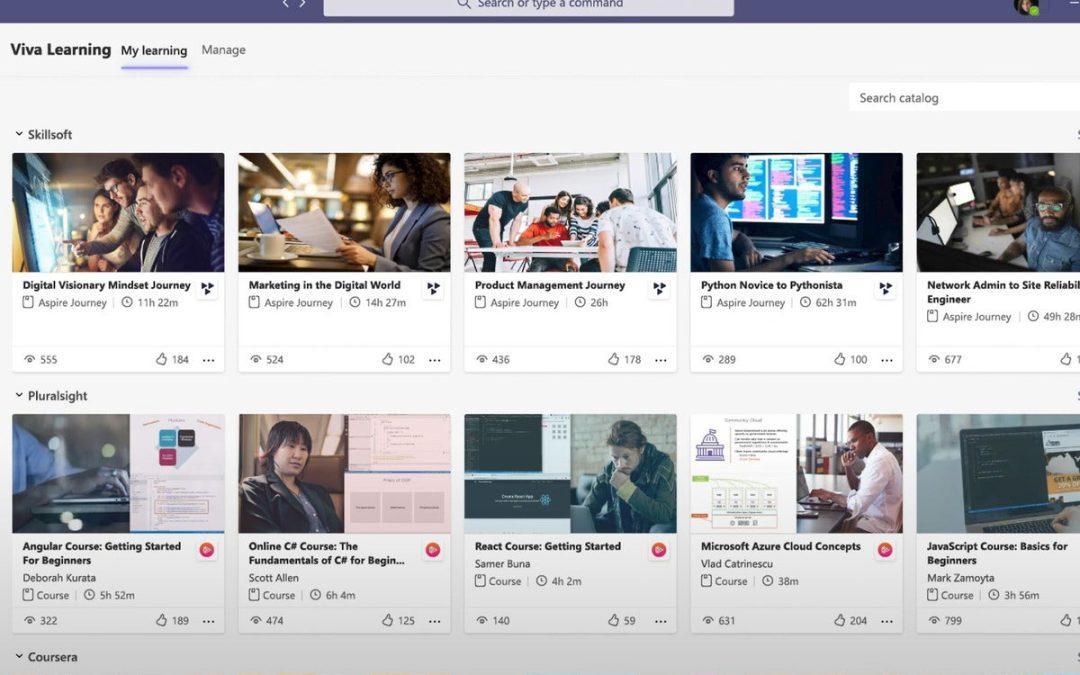Click the Digital Visionary Mindset Journey thumbnail
Screen dimensions: 1080x675
pyautogui.click(x=118, y=212)
